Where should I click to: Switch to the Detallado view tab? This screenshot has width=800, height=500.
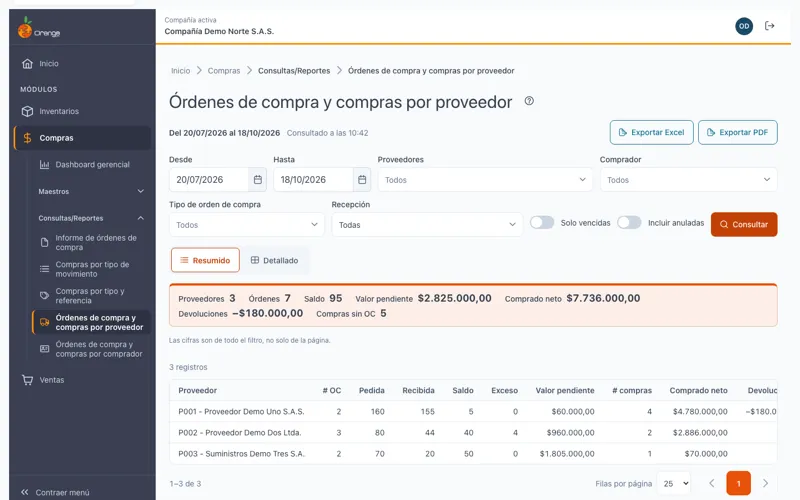pos(274,260)
